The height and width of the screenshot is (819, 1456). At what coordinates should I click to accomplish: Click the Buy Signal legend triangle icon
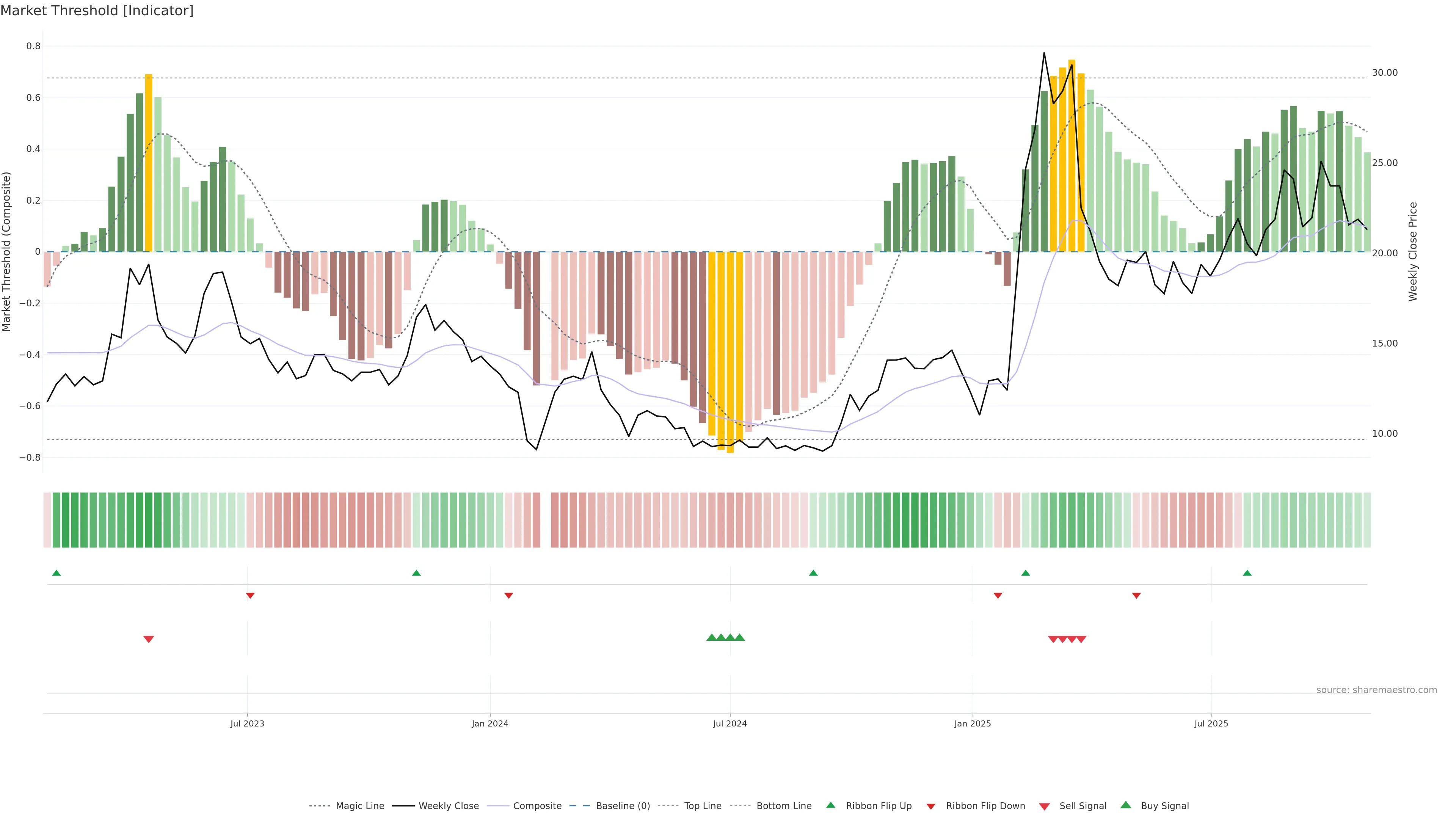pos(1126,805)
